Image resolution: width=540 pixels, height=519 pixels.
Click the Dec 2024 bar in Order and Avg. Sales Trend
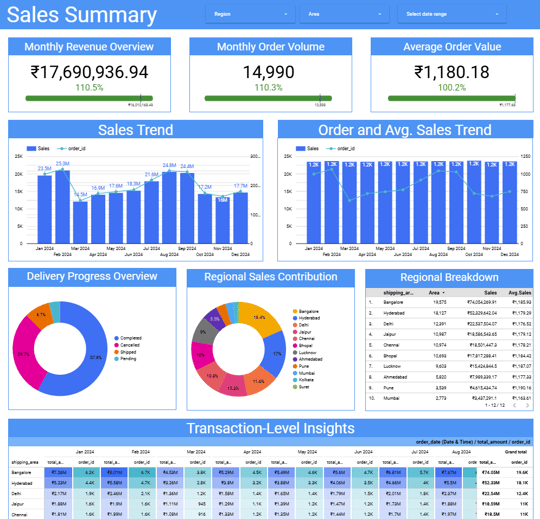tap(510, 203)
